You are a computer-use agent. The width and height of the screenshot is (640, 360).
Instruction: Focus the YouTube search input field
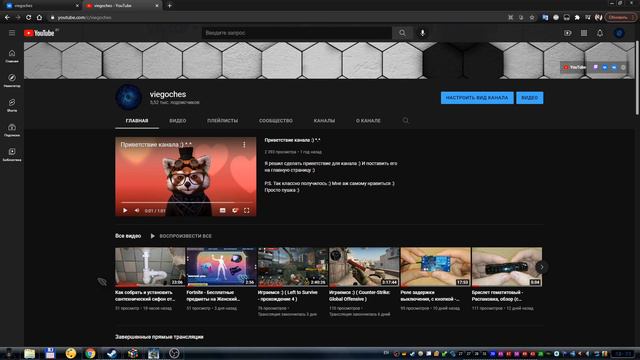[297, 33]
